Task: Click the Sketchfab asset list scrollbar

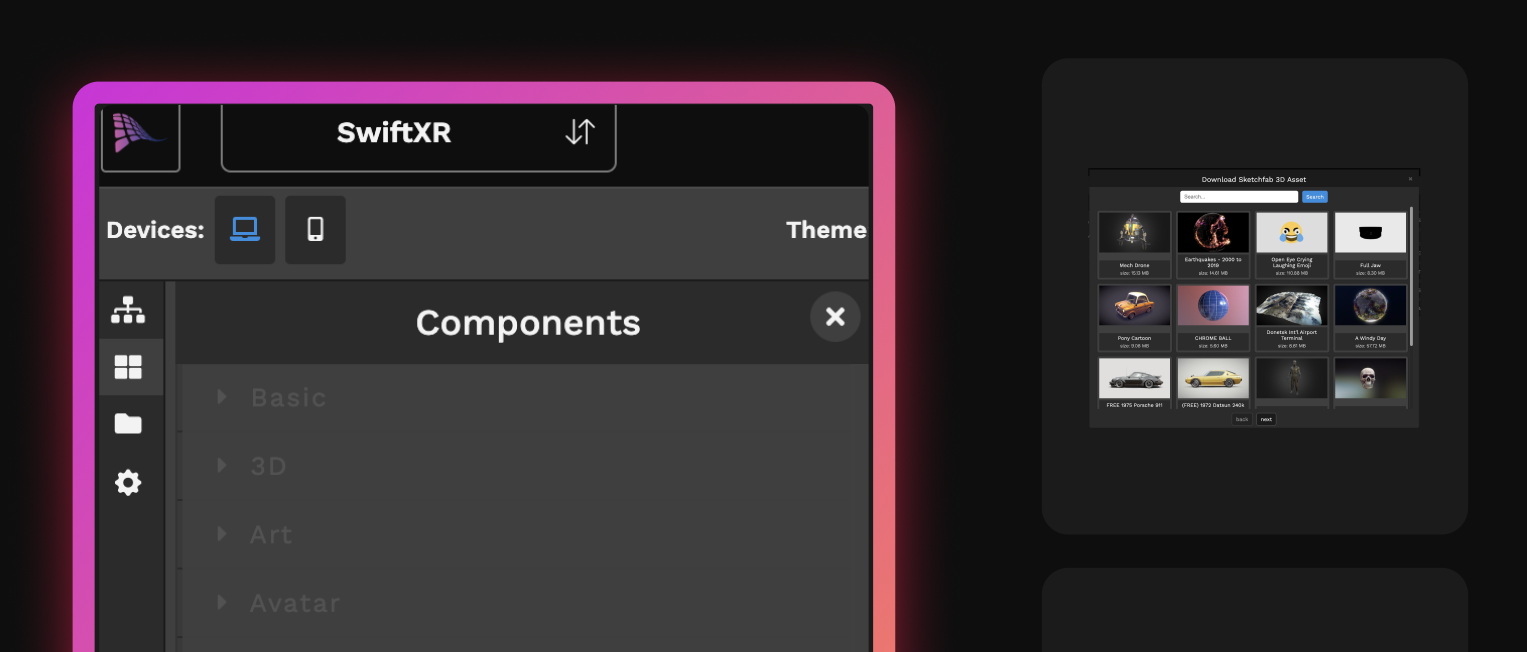Action: (x=1411, y=277)
